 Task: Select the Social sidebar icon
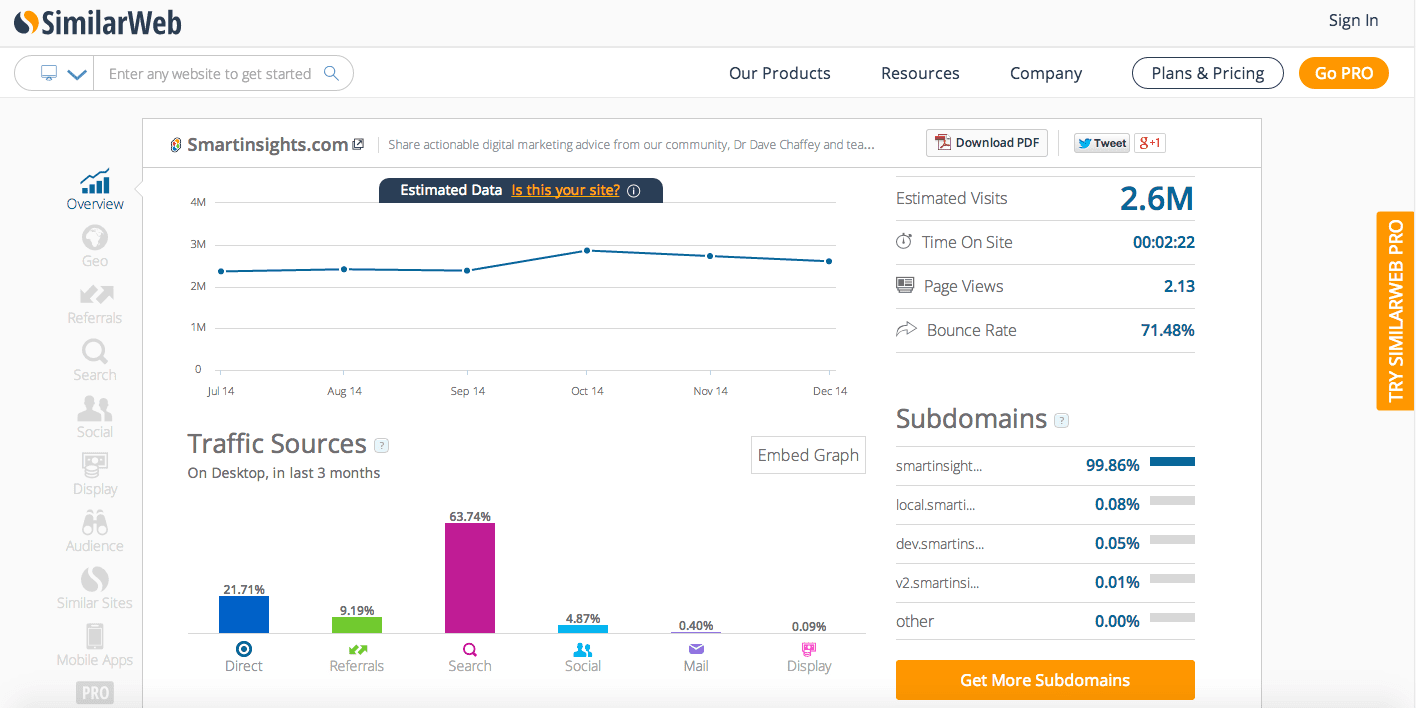(x=95, y=416)
